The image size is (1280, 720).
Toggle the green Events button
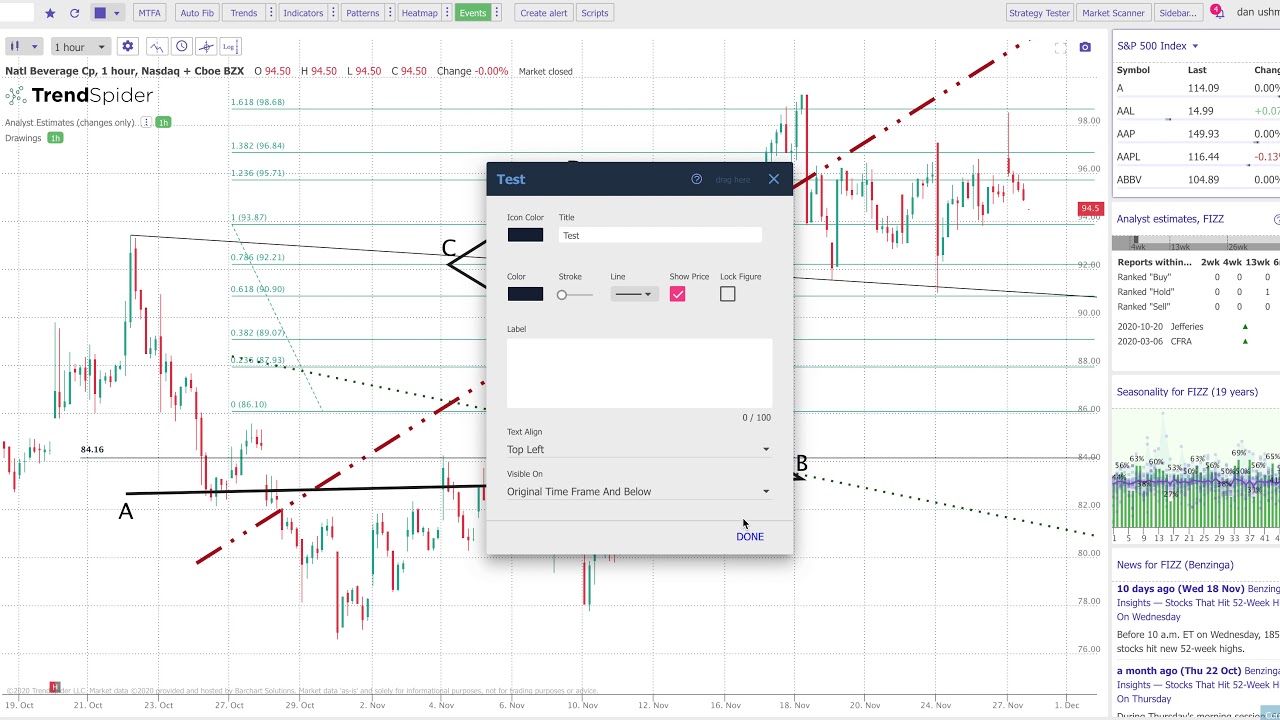(x=472, y=13)
